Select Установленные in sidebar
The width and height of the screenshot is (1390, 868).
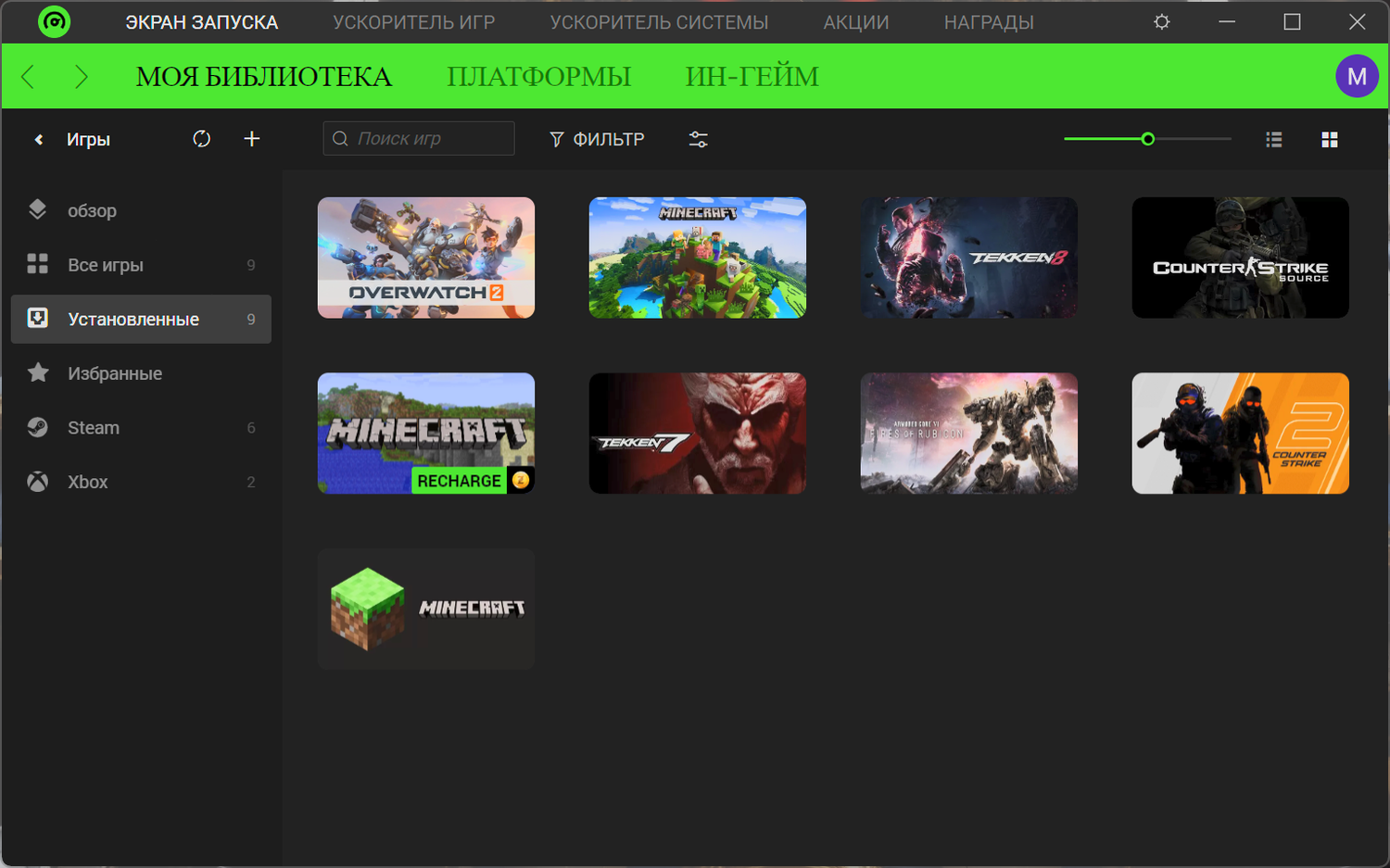tap(141, 320)
